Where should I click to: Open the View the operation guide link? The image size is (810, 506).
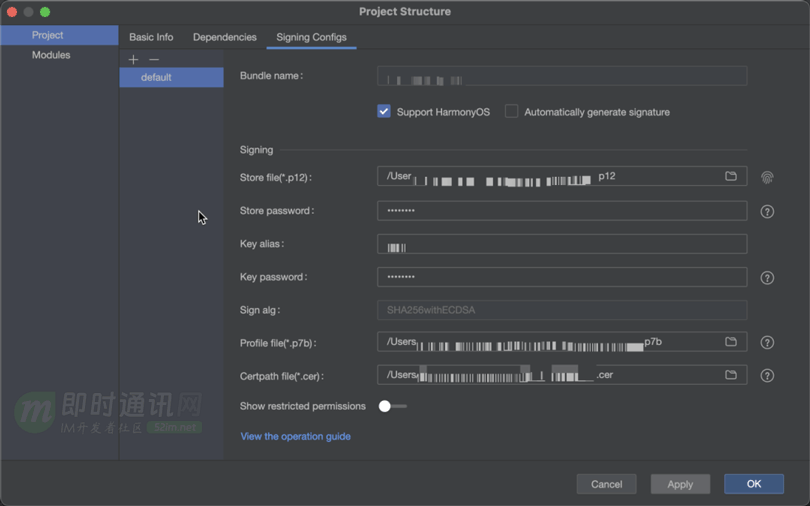[x=295, y=436]
